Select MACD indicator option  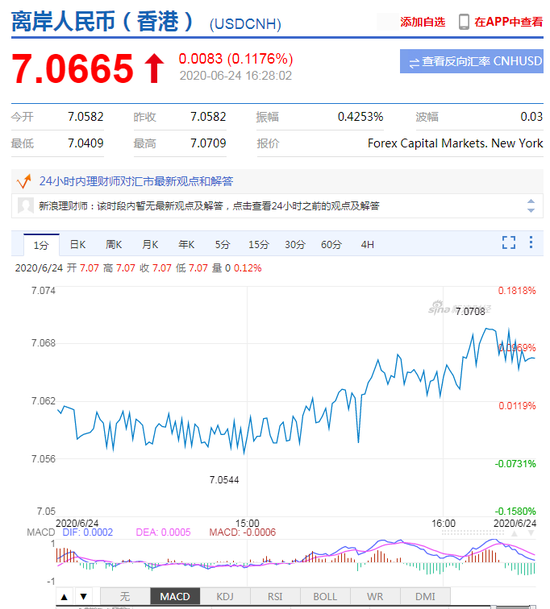point(175,597)
